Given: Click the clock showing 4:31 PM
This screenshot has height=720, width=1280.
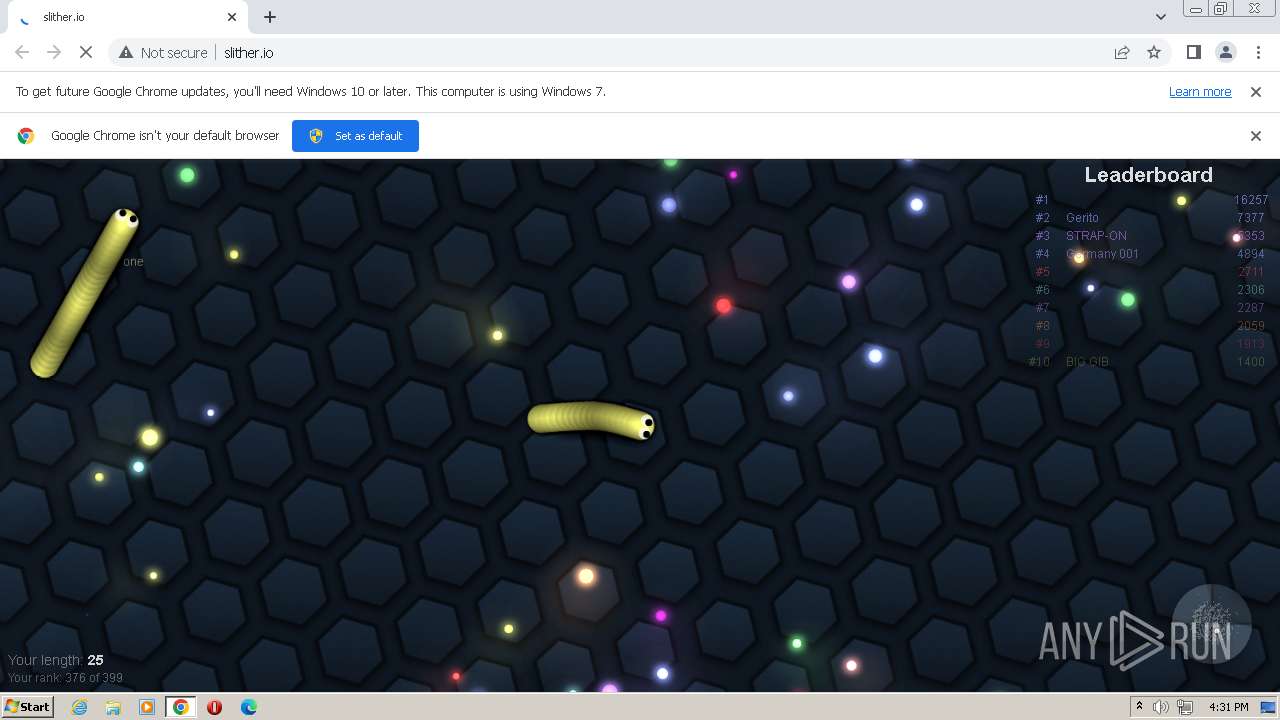Looking at the screenshot, I should (x=1229, y=707).
